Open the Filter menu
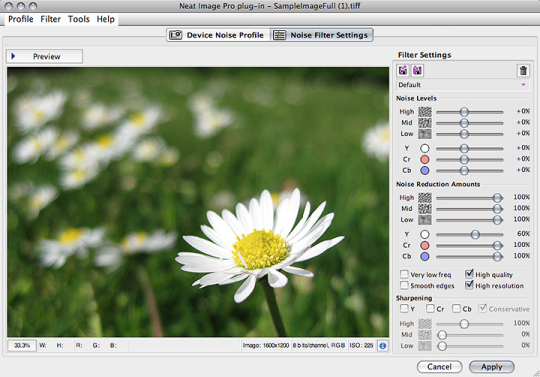 (50, 19)
